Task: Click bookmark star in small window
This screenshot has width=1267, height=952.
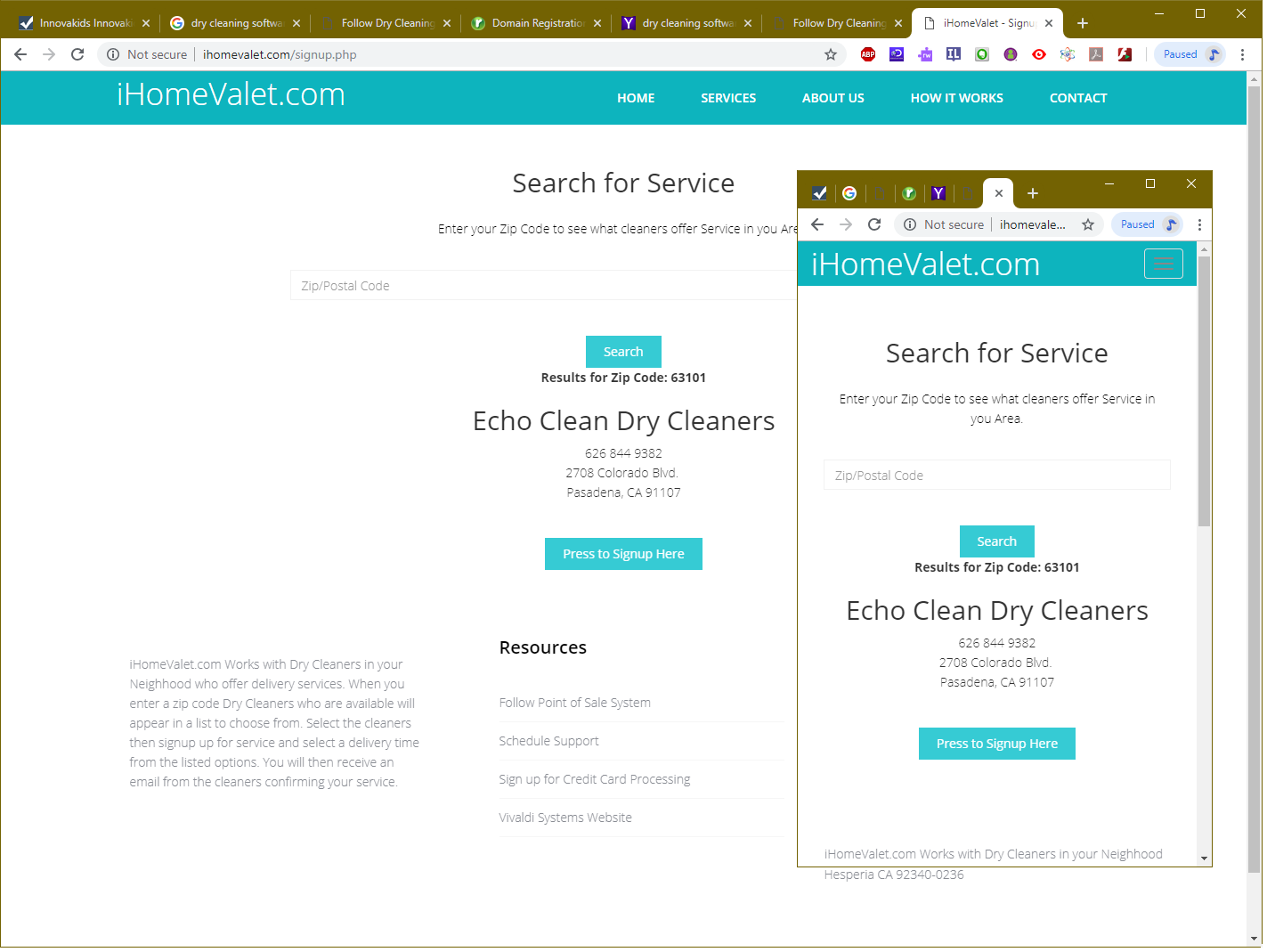Action: tap(1088, 224)
